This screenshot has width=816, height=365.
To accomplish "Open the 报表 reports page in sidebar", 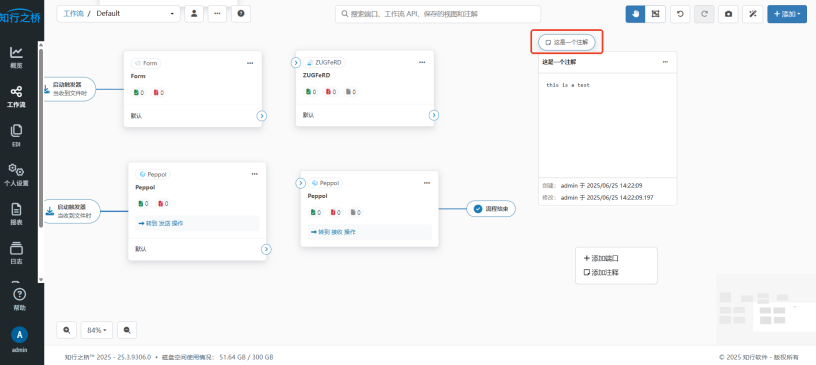I will (17, 215).
